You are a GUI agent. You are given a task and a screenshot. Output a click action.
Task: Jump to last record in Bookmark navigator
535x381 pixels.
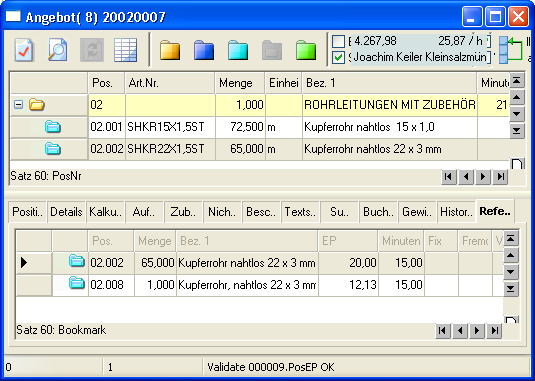[x=494, y=331]
